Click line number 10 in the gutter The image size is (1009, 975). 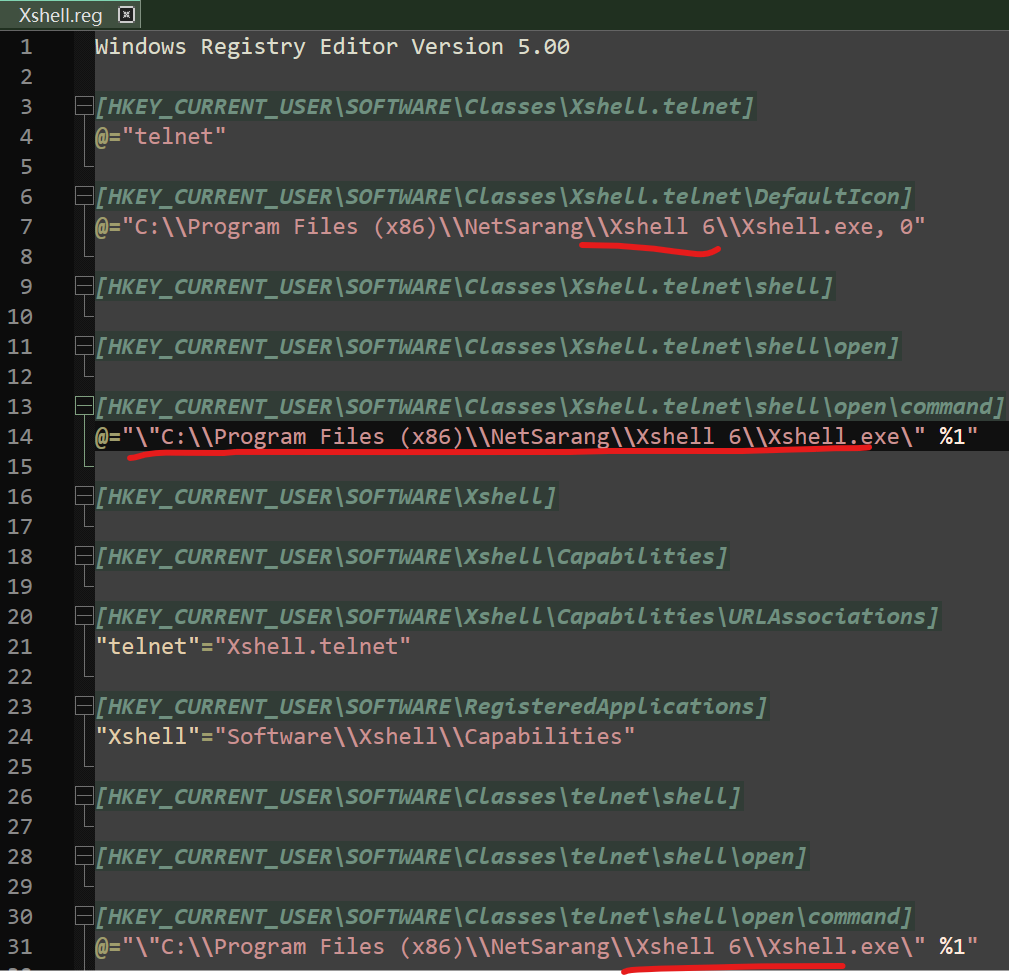click(x=19, y=317)
